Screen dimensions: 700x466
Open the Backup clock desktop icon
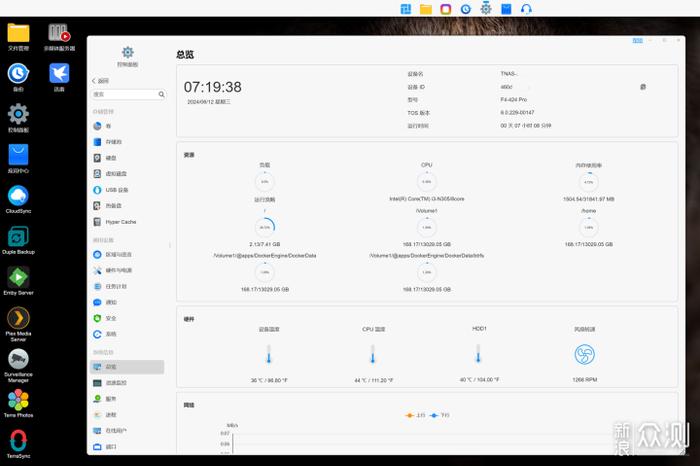18,77
